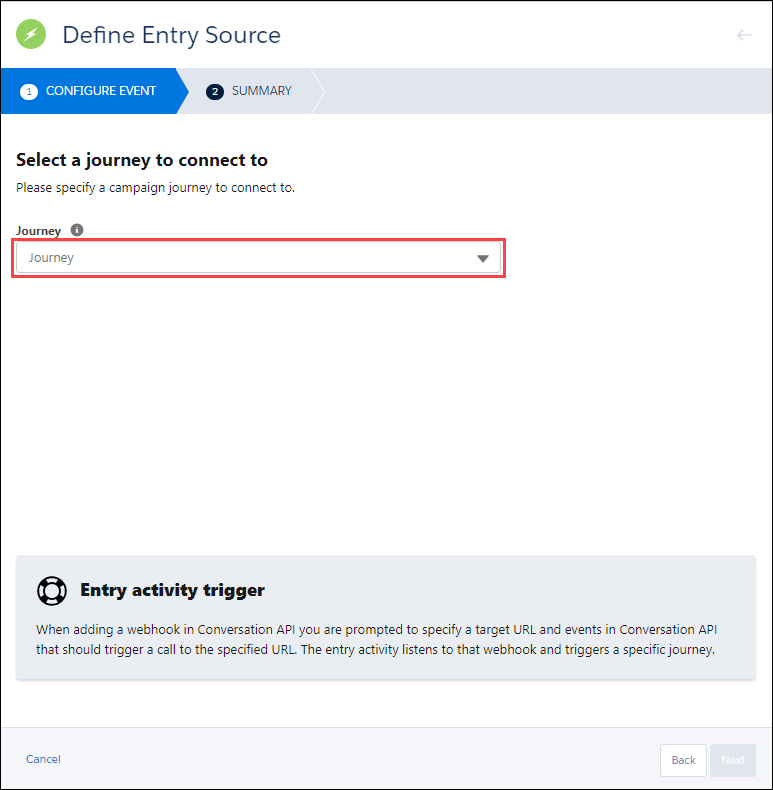
Task: Click the webhook description paragraph
Action: coord(376,640)
